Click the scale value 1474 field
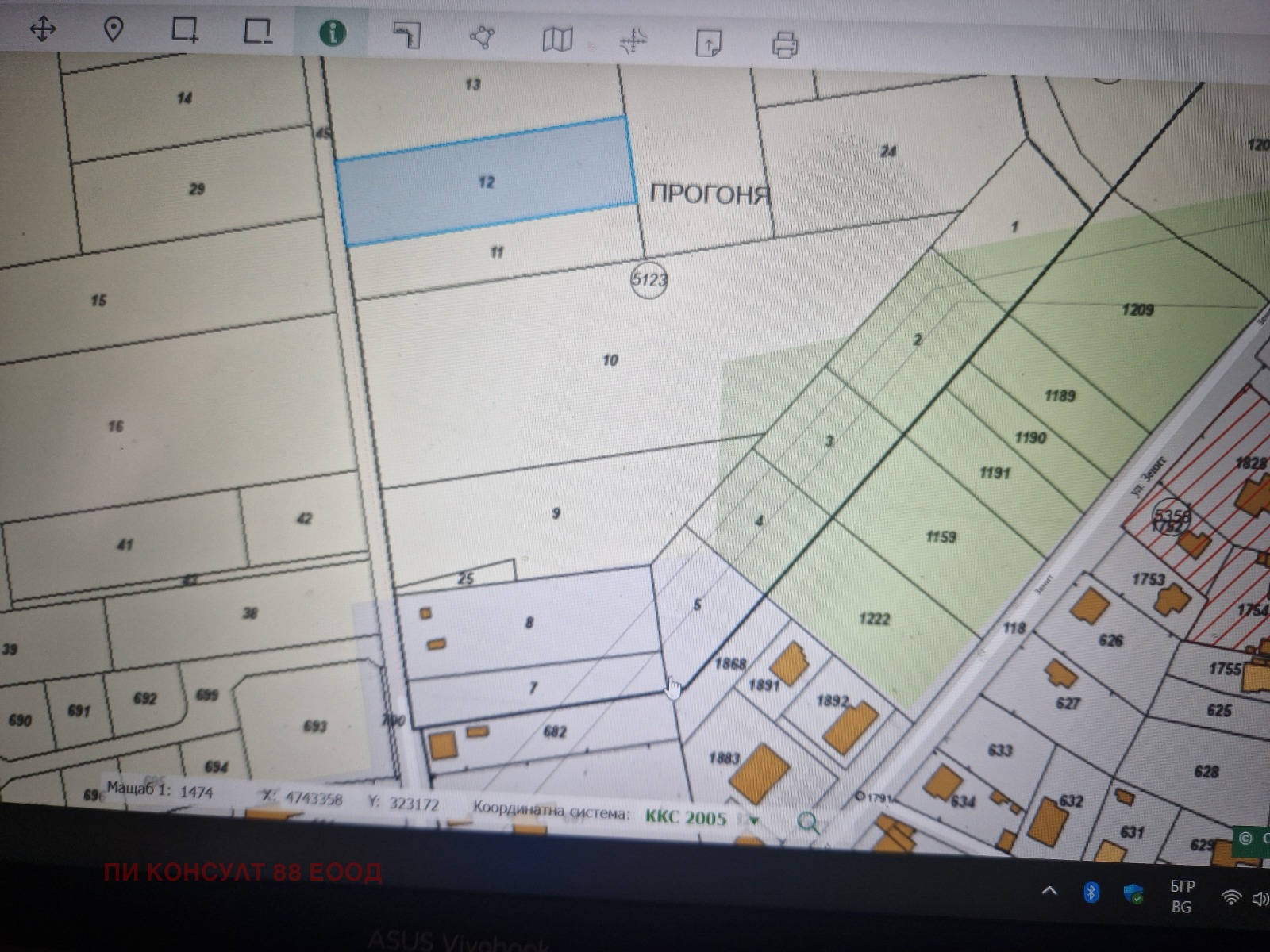 point(196,792)
